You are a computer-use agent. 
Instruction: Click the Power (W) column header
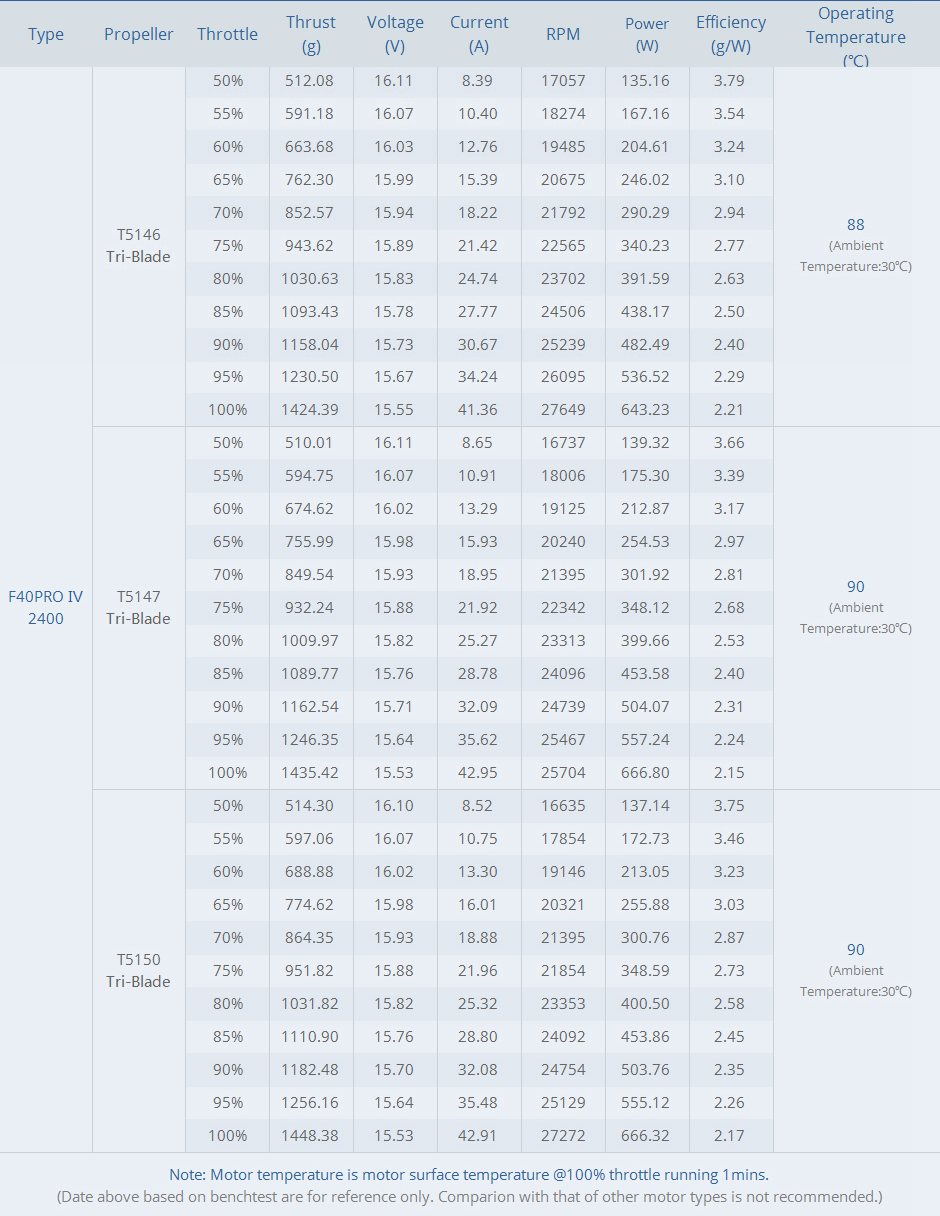click(647, 34)
